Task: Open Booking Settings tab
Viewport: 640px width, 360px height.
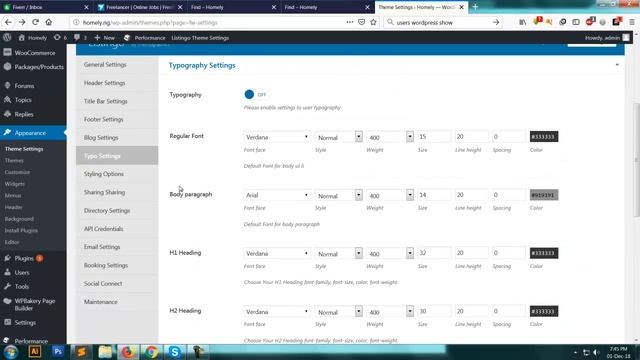Action: click(x=117, y=265)
